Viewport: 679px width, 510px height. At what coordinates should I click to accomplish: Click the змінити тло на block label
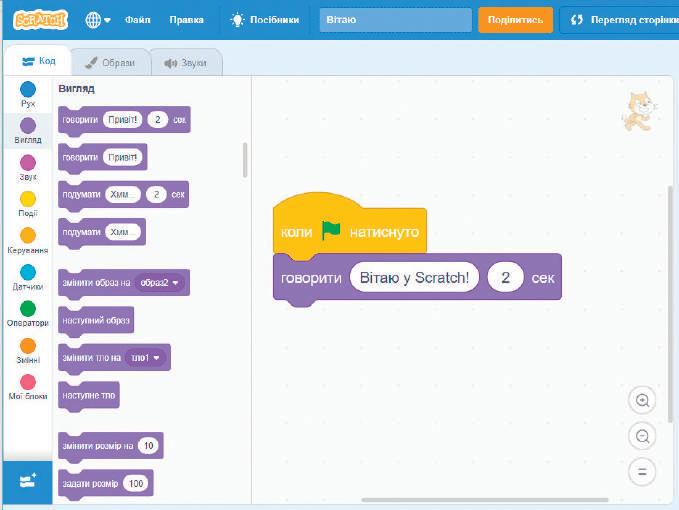click(91, 358)
